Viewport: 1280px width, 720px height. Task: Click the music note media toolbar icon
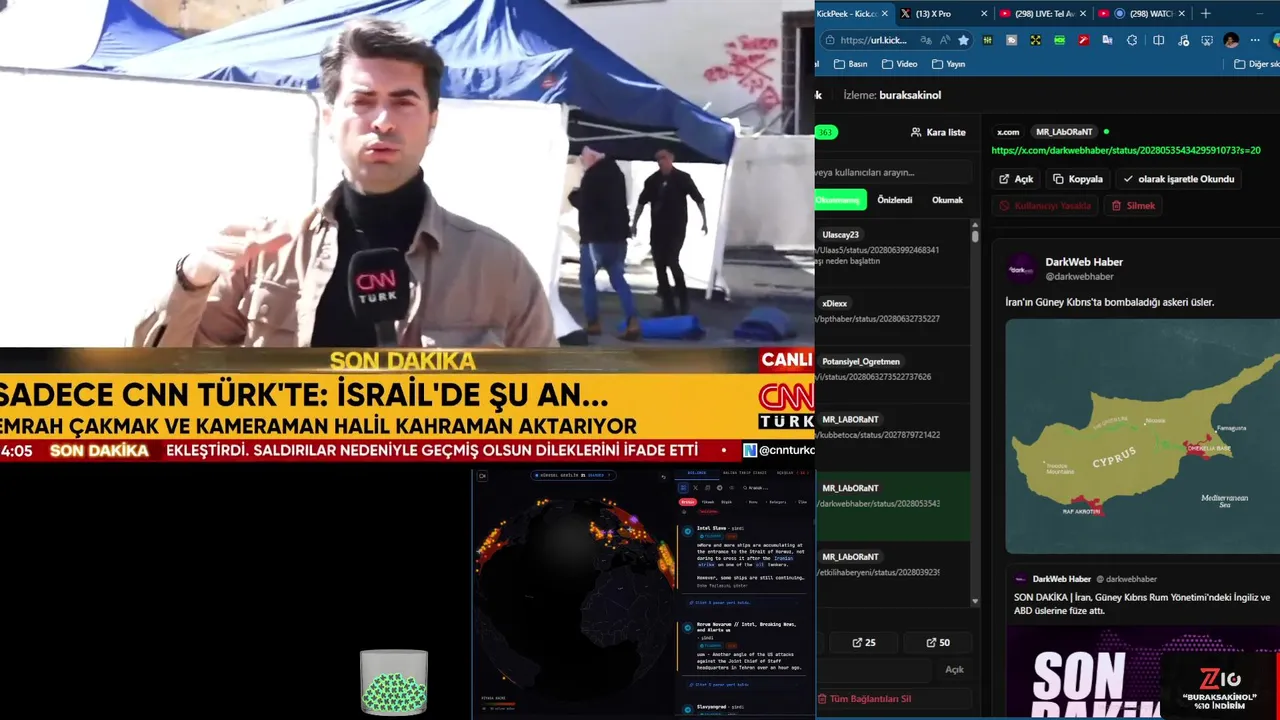tap(1183, 40)
